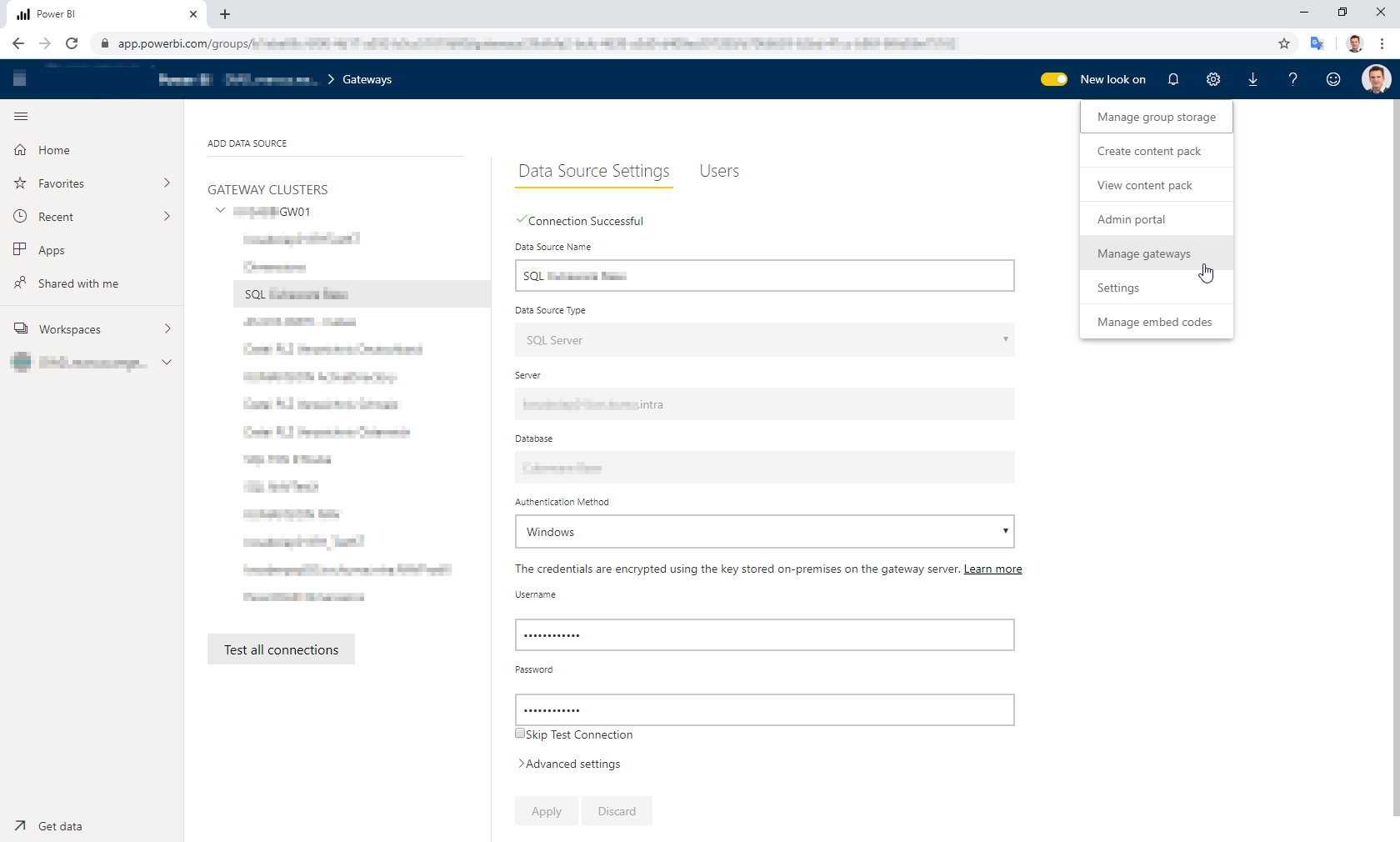Click the Recent clock icon
This screenshot has height=842, width=1400.
coord(20,217)
